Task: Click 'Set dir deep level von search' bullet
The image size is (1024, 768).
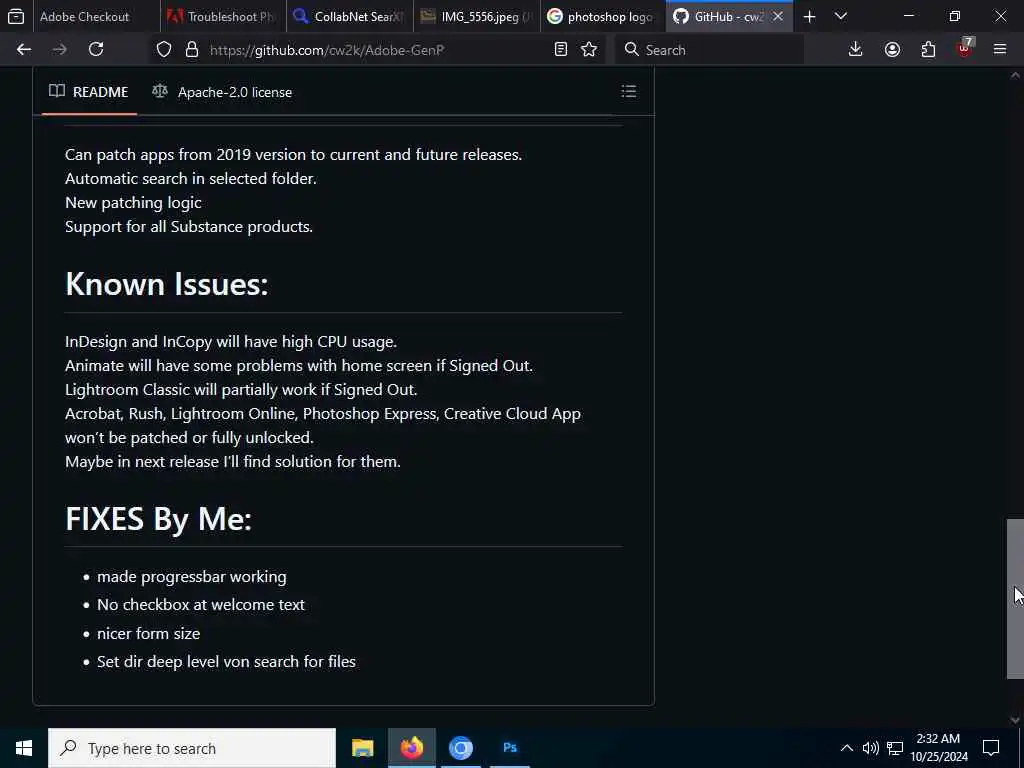Action: coord(226,662)
